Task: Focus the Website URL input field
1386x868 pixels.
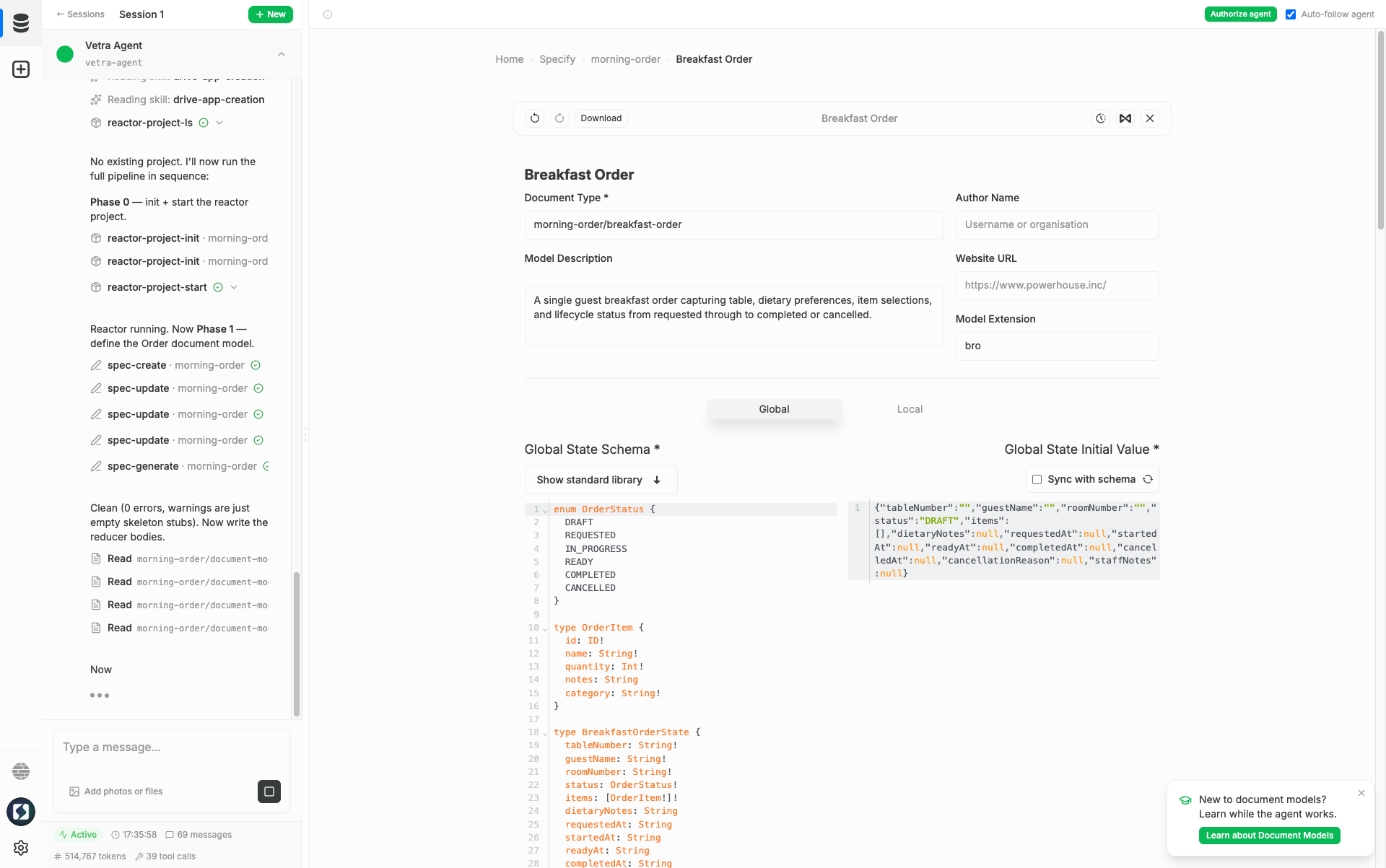Action: 1057,286
